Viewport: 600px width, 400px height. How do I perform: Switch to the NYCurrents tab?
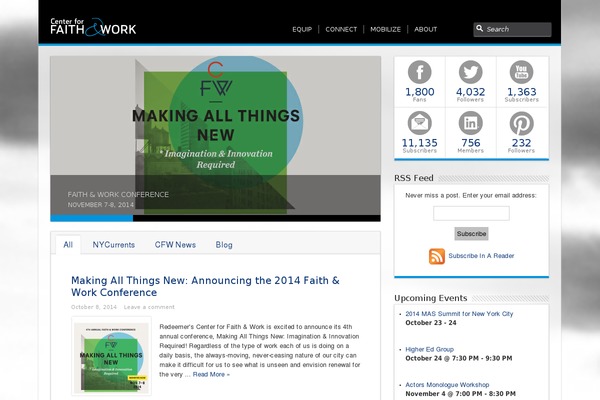tap(114, 245)
